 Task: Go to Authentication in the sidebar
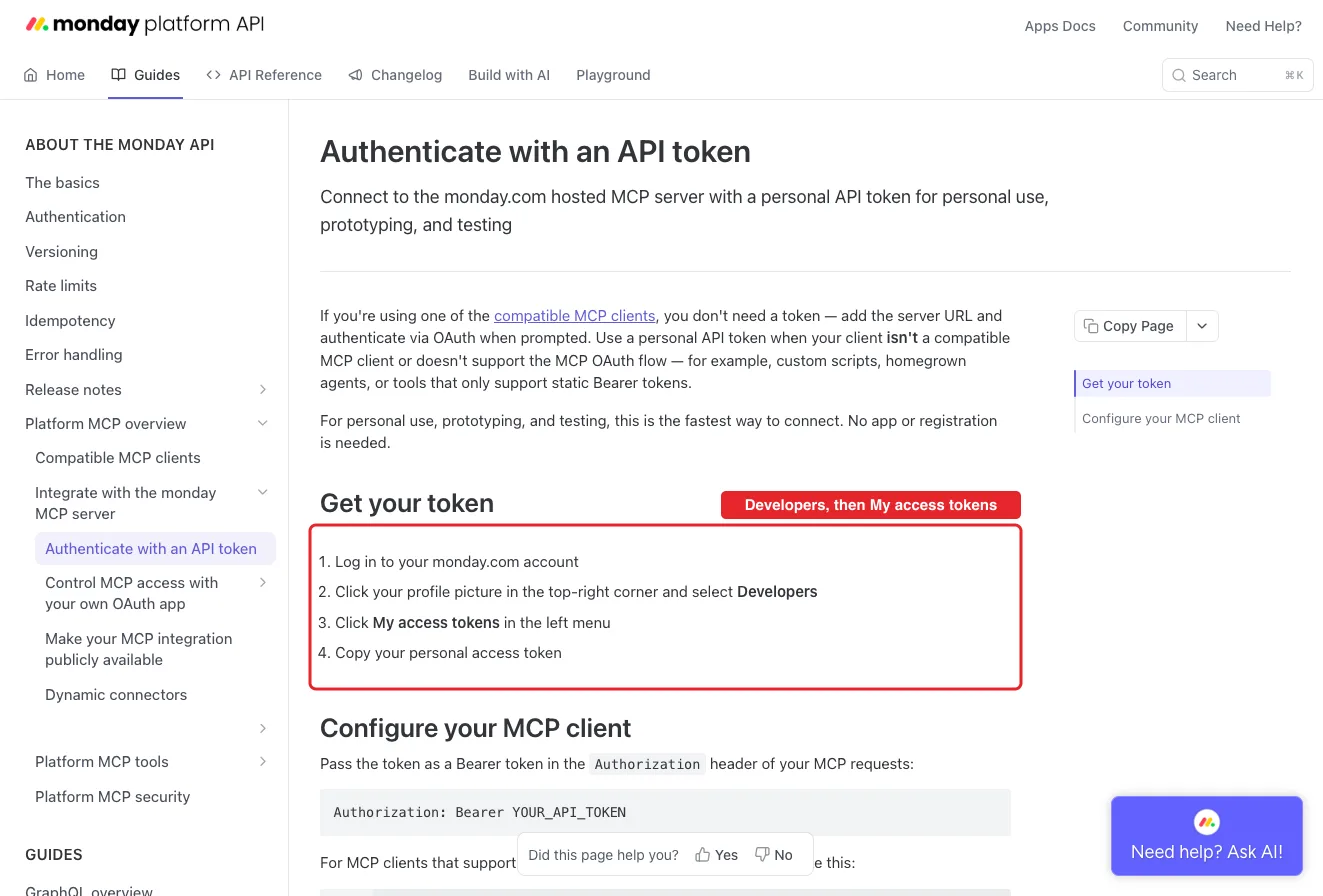coord(75,216)
